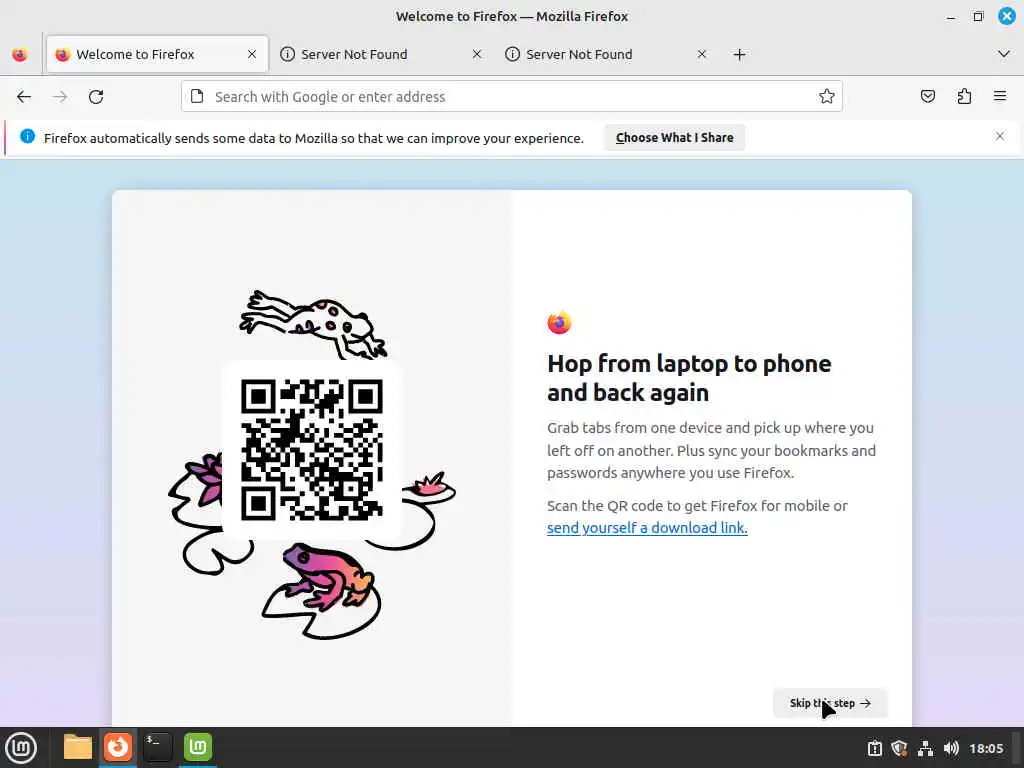Open the Linux Mint start menu
The height and width of the screenshot is (768, 1024).
[21, 748]
